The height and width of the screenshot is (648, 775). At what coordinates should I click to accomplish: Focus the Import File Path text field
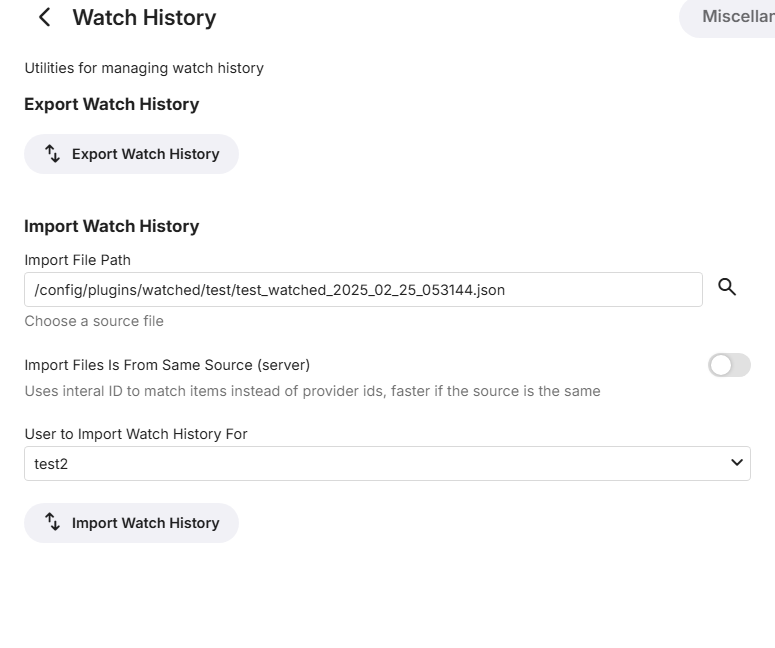[x=363, y=290]
